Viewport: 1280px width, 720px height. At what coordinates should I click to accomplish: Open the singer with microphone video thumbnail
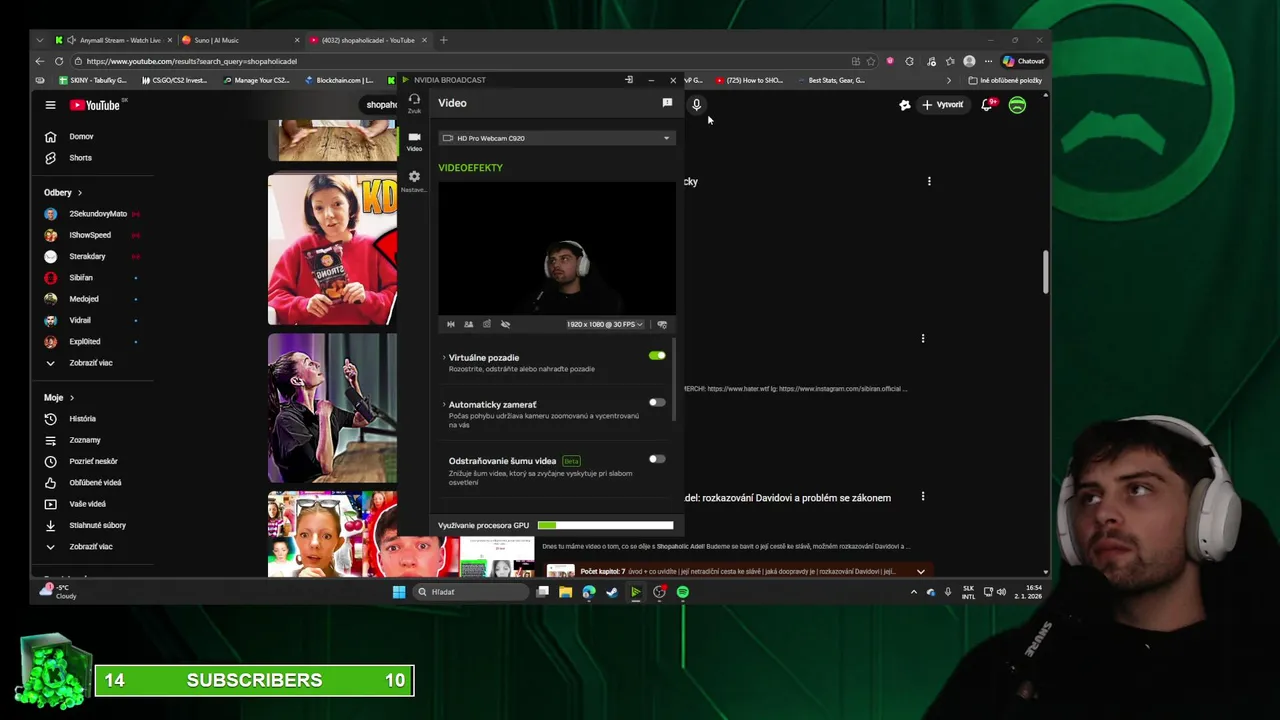(x=332, y=408)
